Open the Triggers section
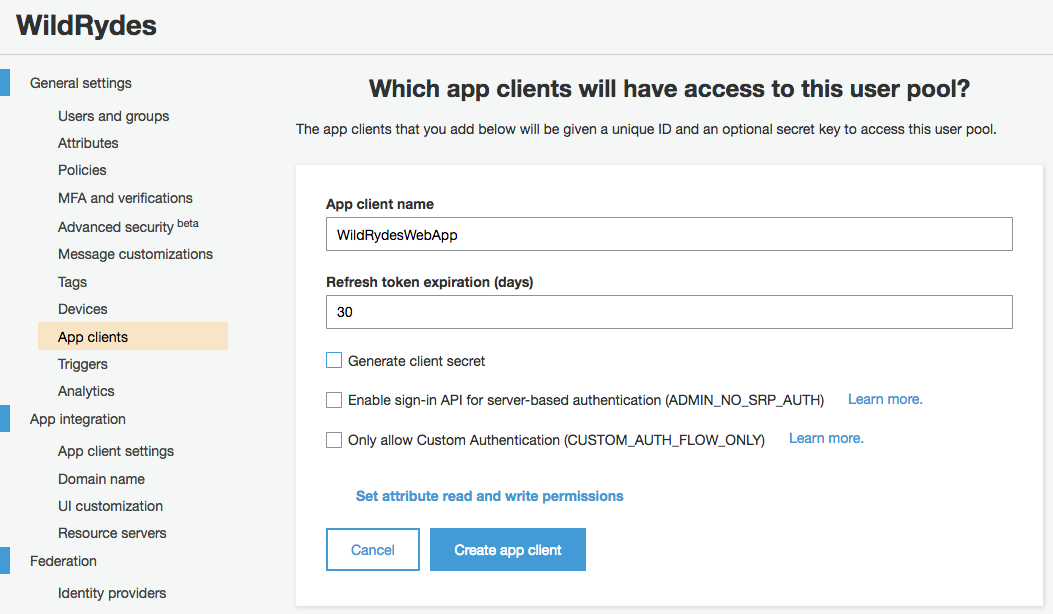Viewport: 1053px width, 614px height. pyautogui.click(x=82, y=364)
